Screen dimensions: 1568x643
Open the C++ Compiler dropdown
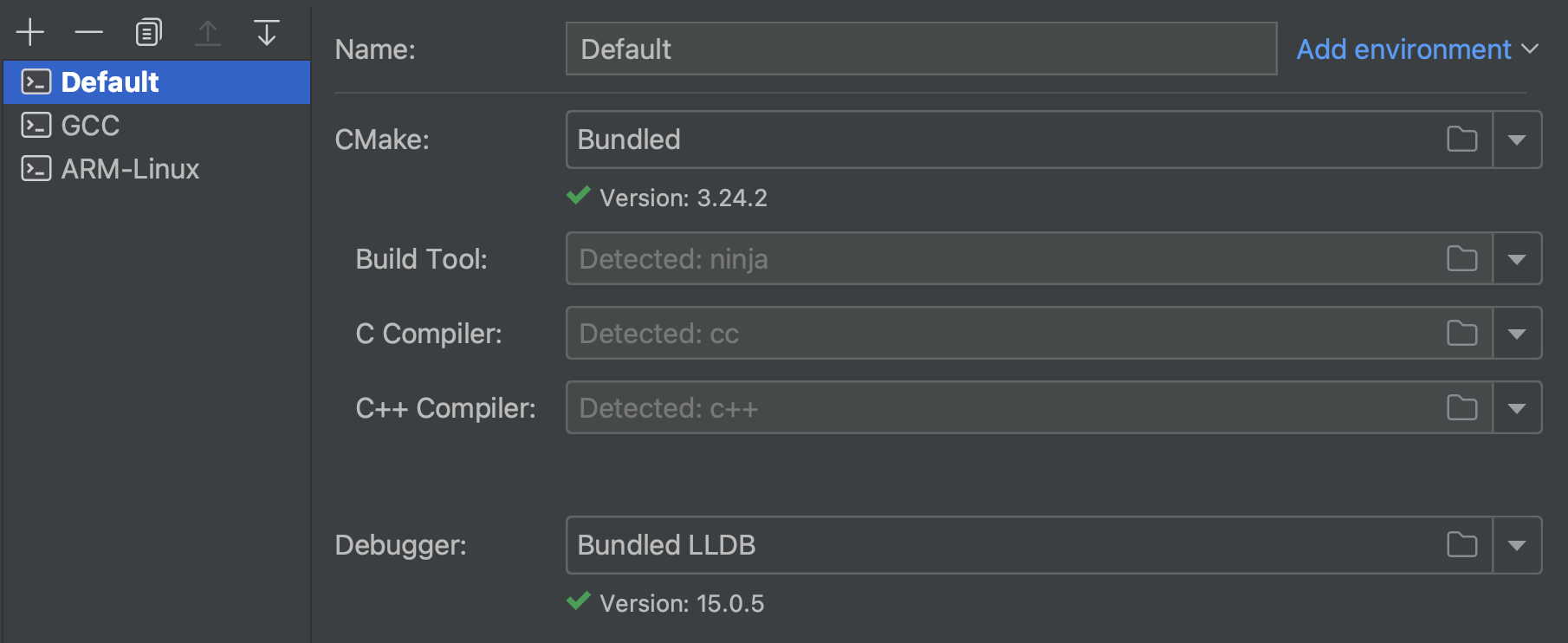tap(1516, 408)
